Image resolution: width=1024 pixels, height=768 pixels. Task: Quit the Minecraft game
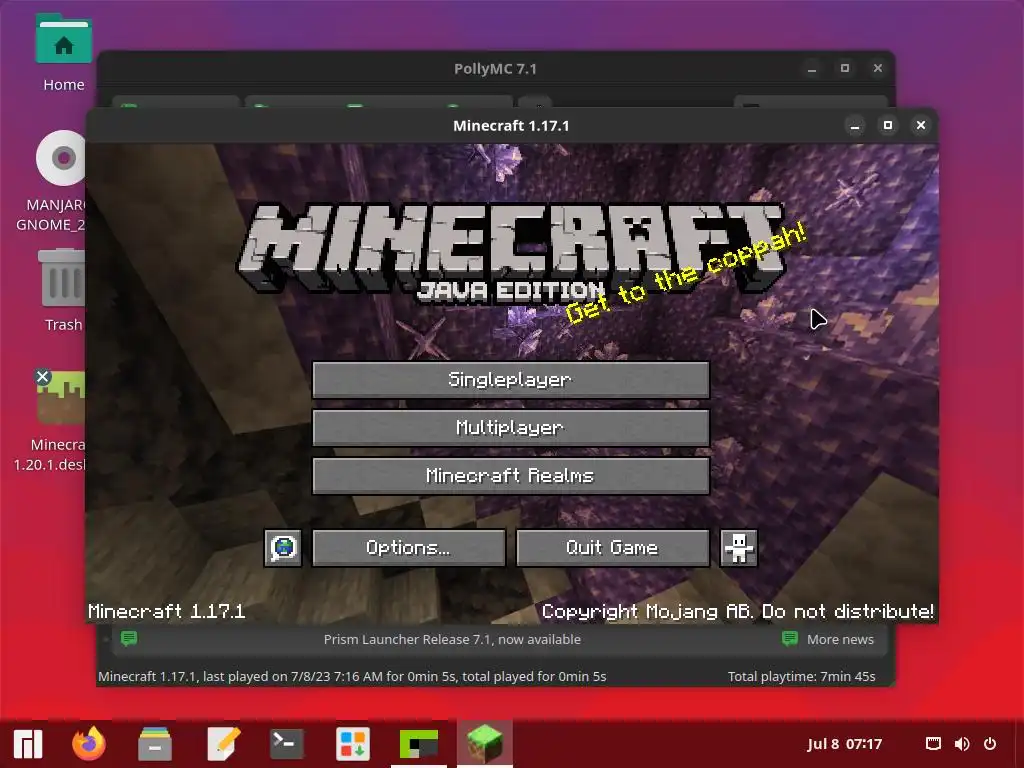(x=613, y=547)
